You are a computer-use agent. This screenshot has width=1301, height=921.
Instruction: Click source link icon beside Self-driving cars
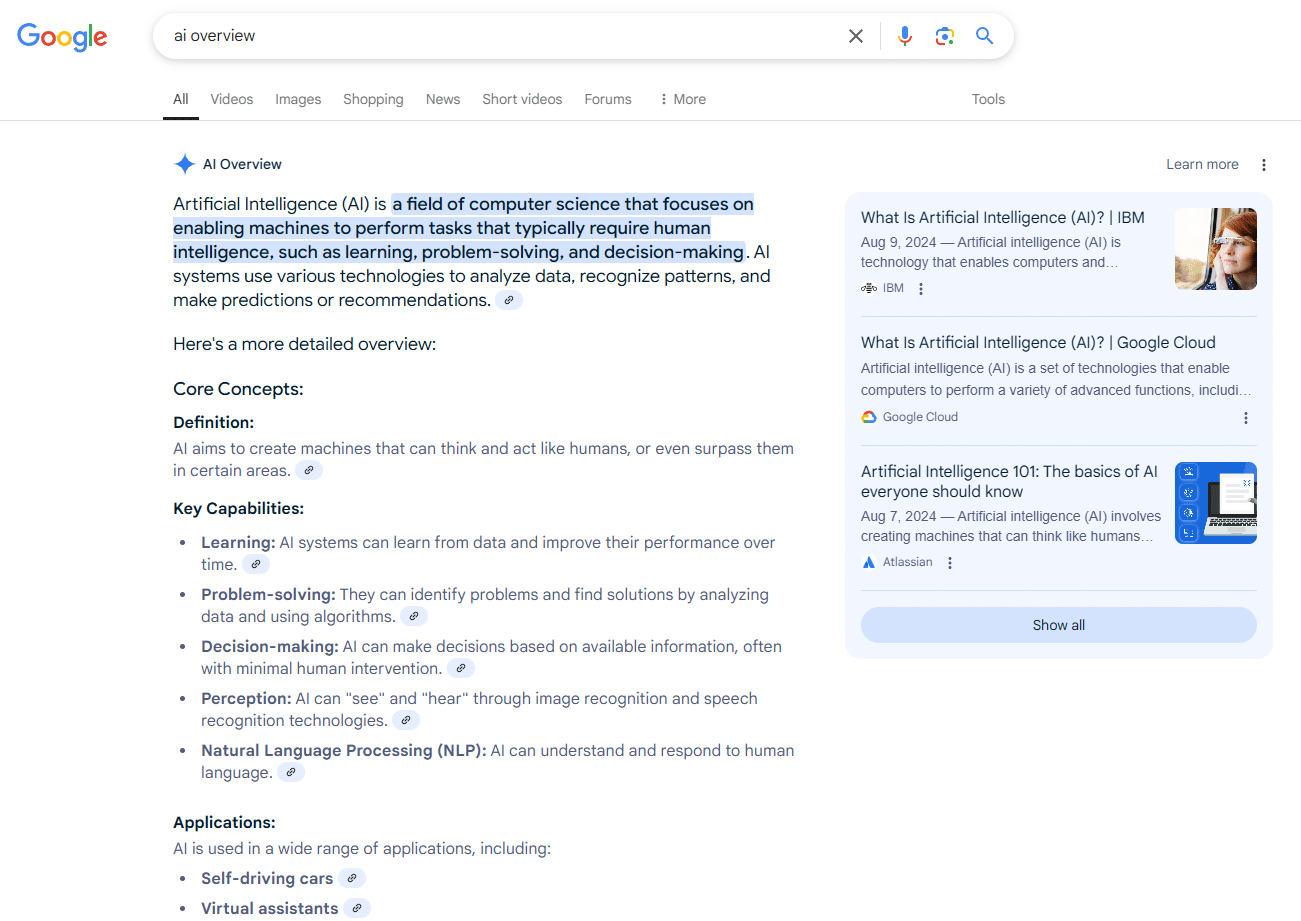pos(352,879)
